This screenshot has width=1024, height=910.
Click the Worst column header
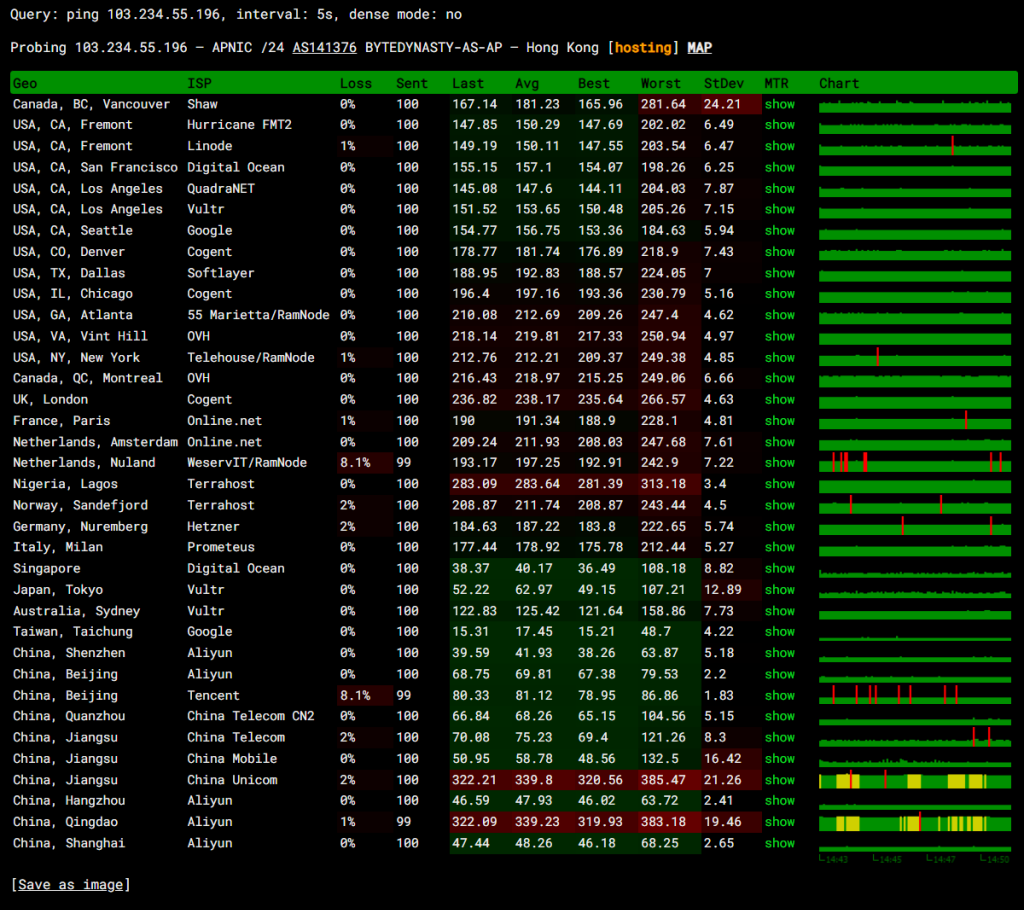[x=660, y=84]
